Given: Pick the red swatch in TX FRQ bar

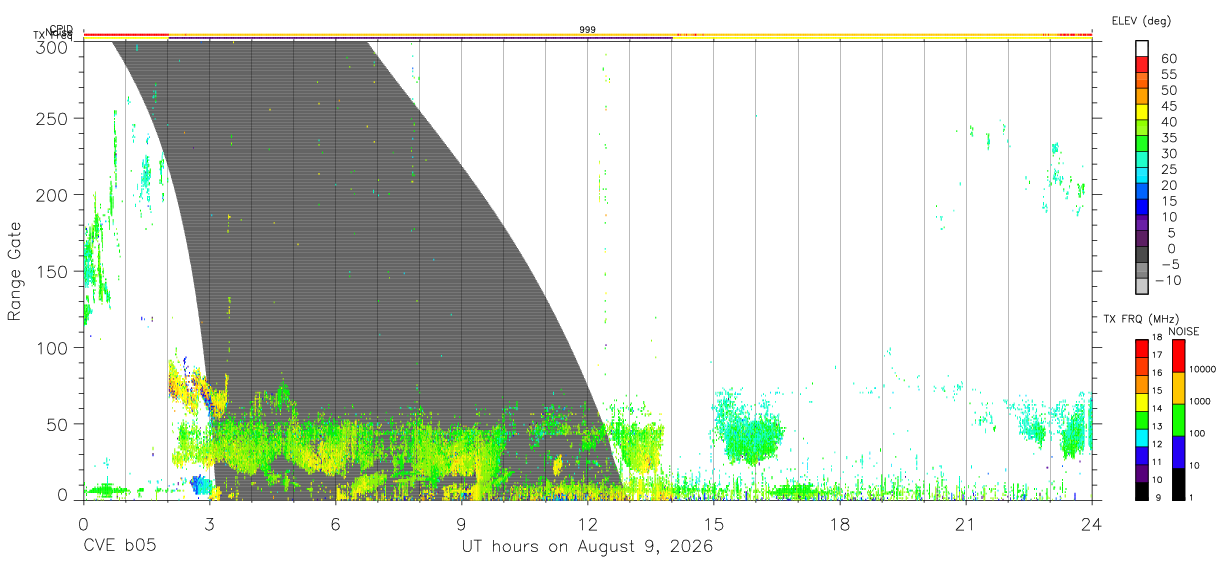Looking at the screenshot, I should pyautogui.click(x=1141, y=348).
